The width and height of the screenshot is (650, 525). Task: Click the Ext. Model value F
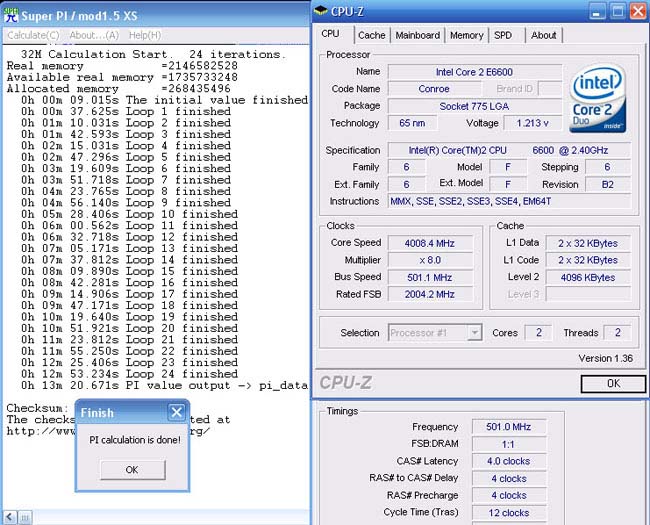pyautogui.click(x=508, y=184)
